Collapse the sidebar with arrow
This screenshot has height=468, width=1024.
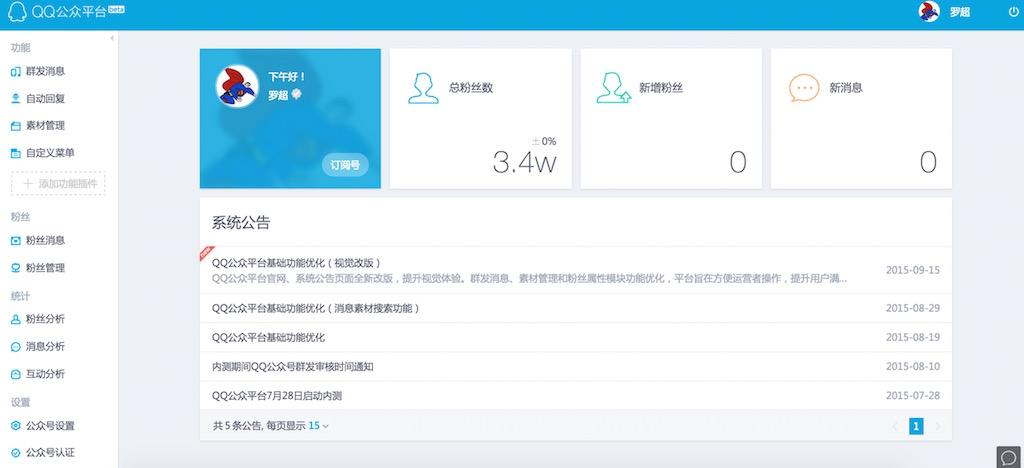pyautogui.click(x=112, y=39)
